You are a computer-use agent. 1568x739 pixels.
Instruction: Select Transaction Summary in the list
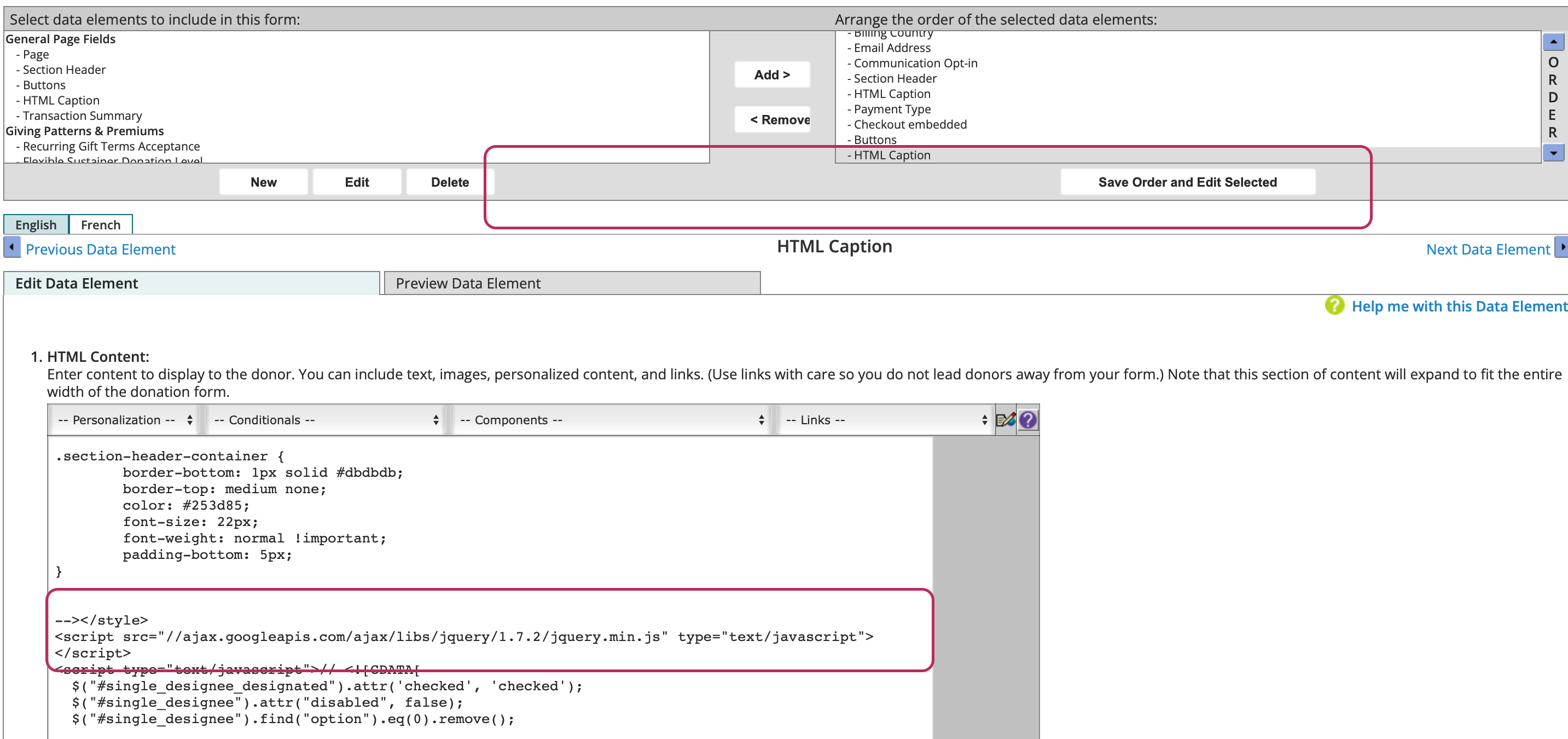(x=82, y=115)
